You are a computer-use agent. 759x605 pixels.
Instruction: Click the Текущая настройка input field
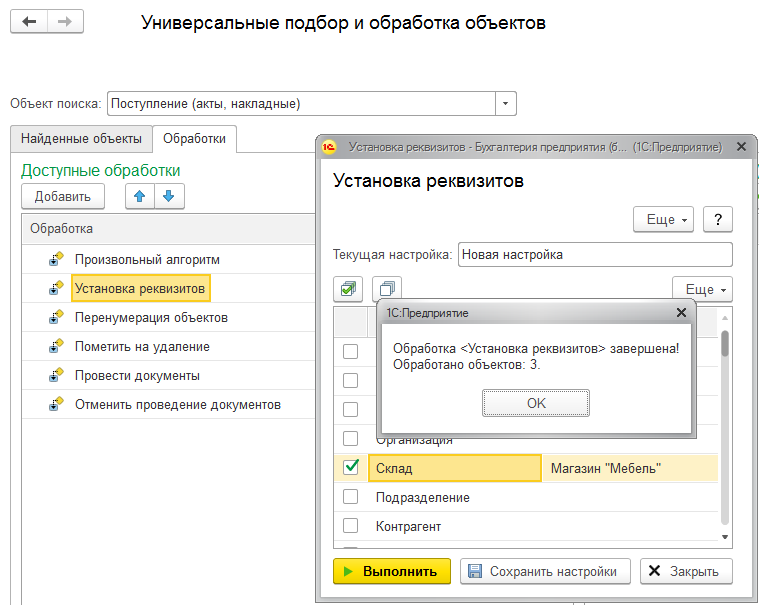(594, 254)
